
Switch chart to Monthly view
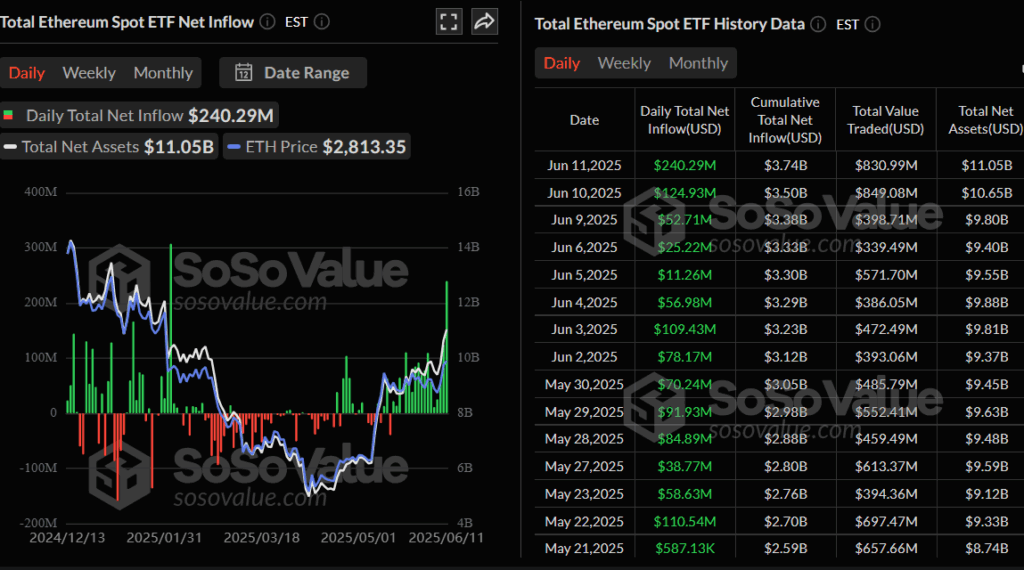163,73
